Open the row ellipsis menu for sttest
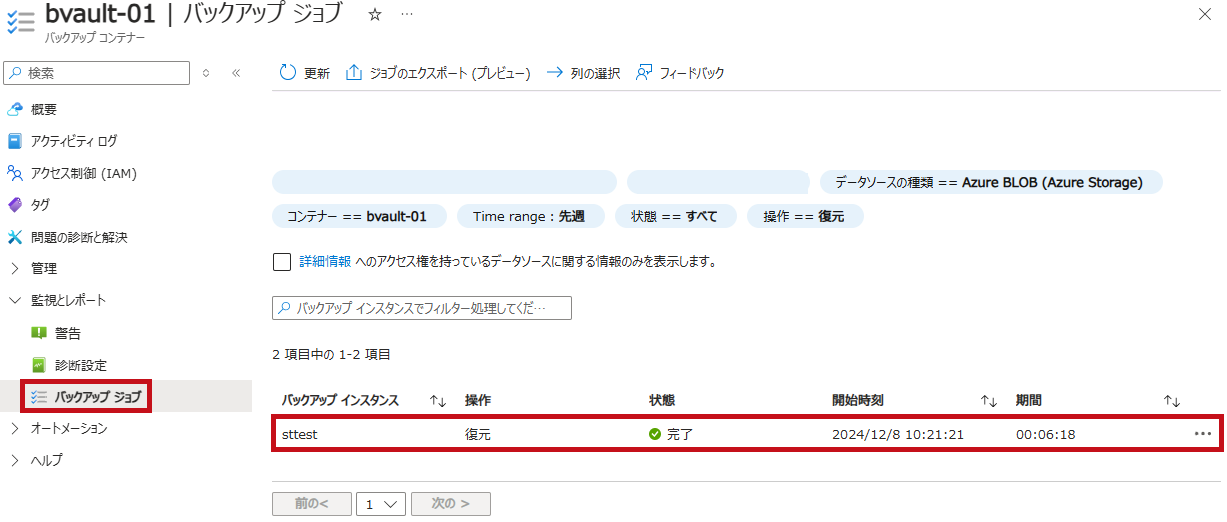Image resolution: width=1227 pixels, height=522 pixels. click(1202, 435)
